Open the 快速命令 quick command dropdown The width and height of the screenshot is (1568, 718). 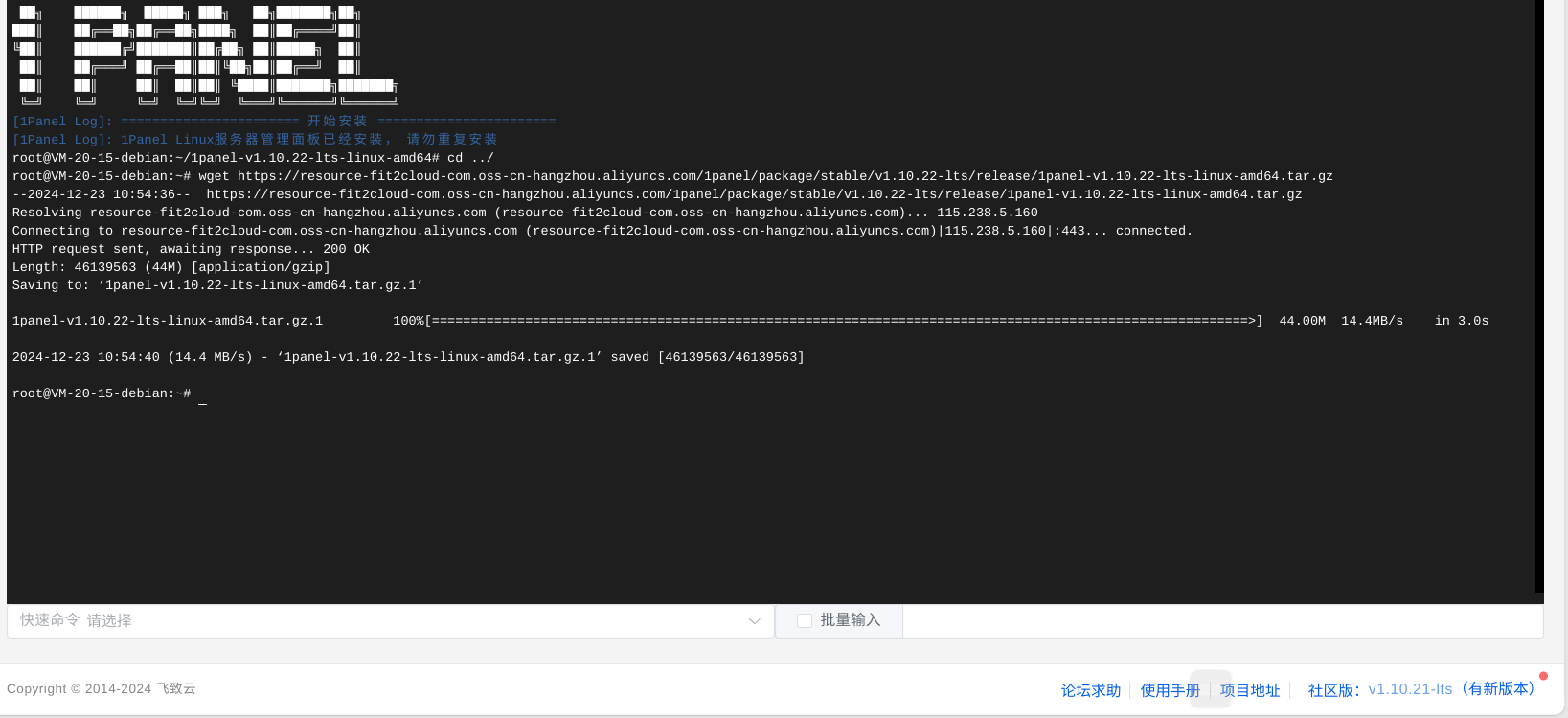pyautogui.click(x=390, y=620)
